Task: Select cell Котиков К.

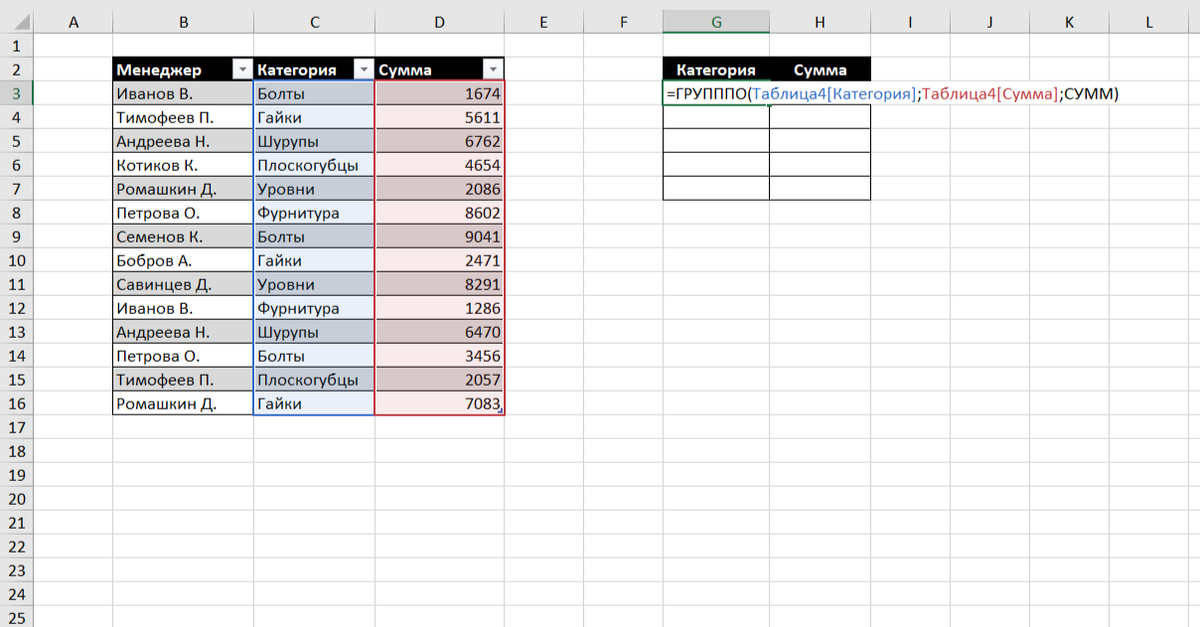Action: 183,165
